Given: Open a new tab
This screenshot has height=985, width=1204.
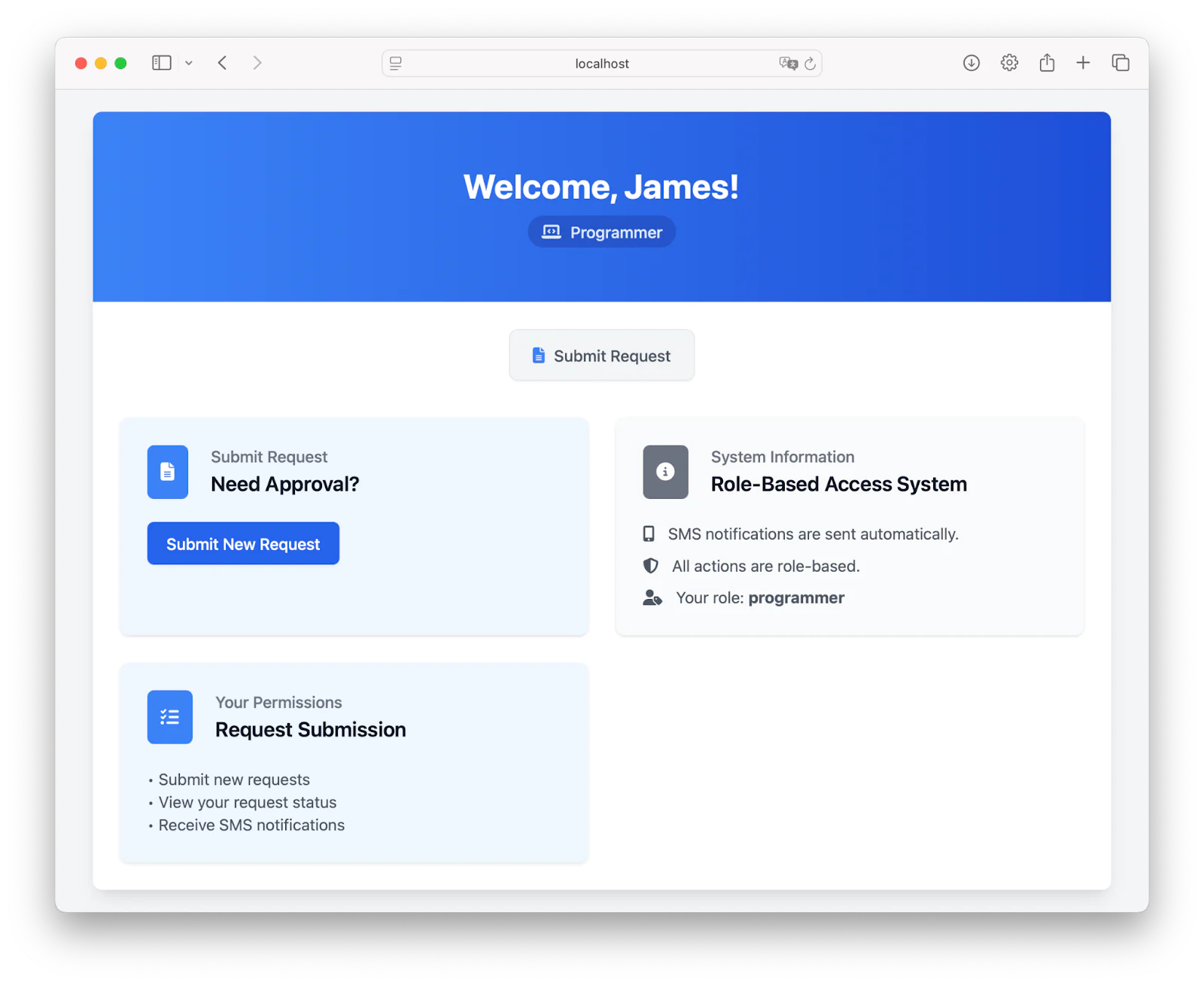Looking at the screenshot, I should (1083, 62).
